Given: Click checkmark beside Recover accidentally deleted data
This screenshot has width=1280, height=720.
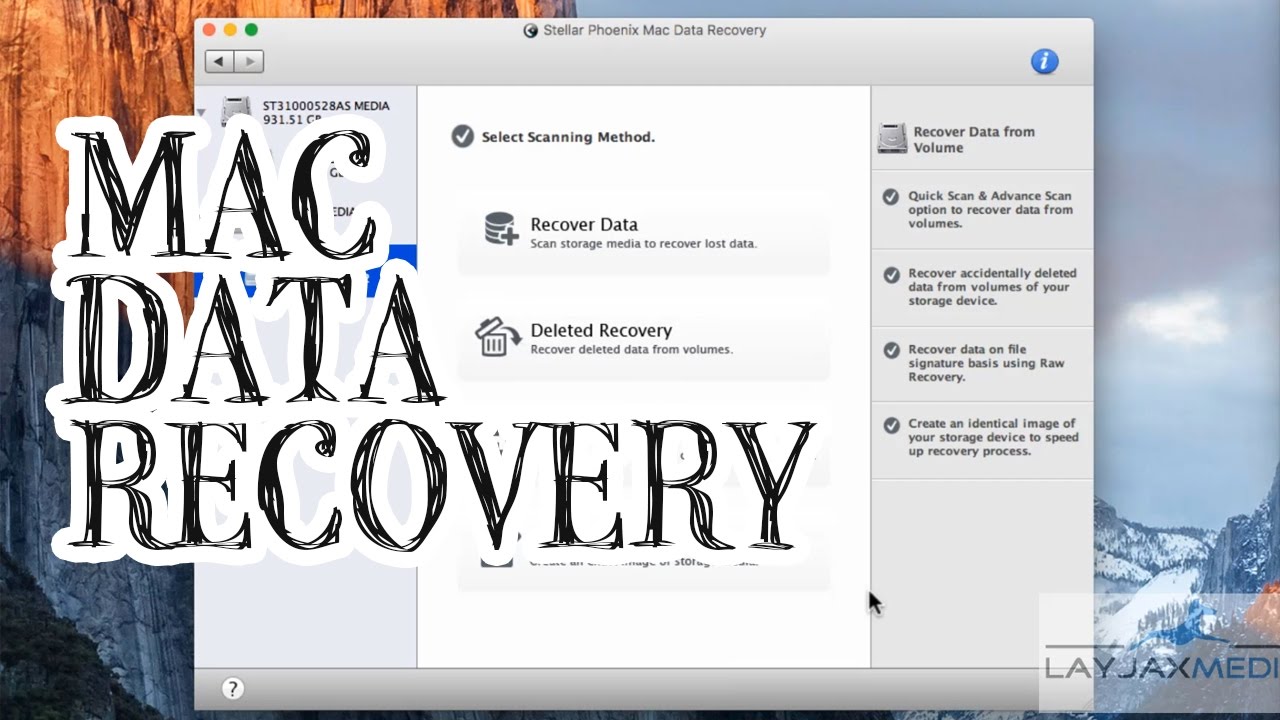Looking at the screenshot, I should [x=890, y=274].
